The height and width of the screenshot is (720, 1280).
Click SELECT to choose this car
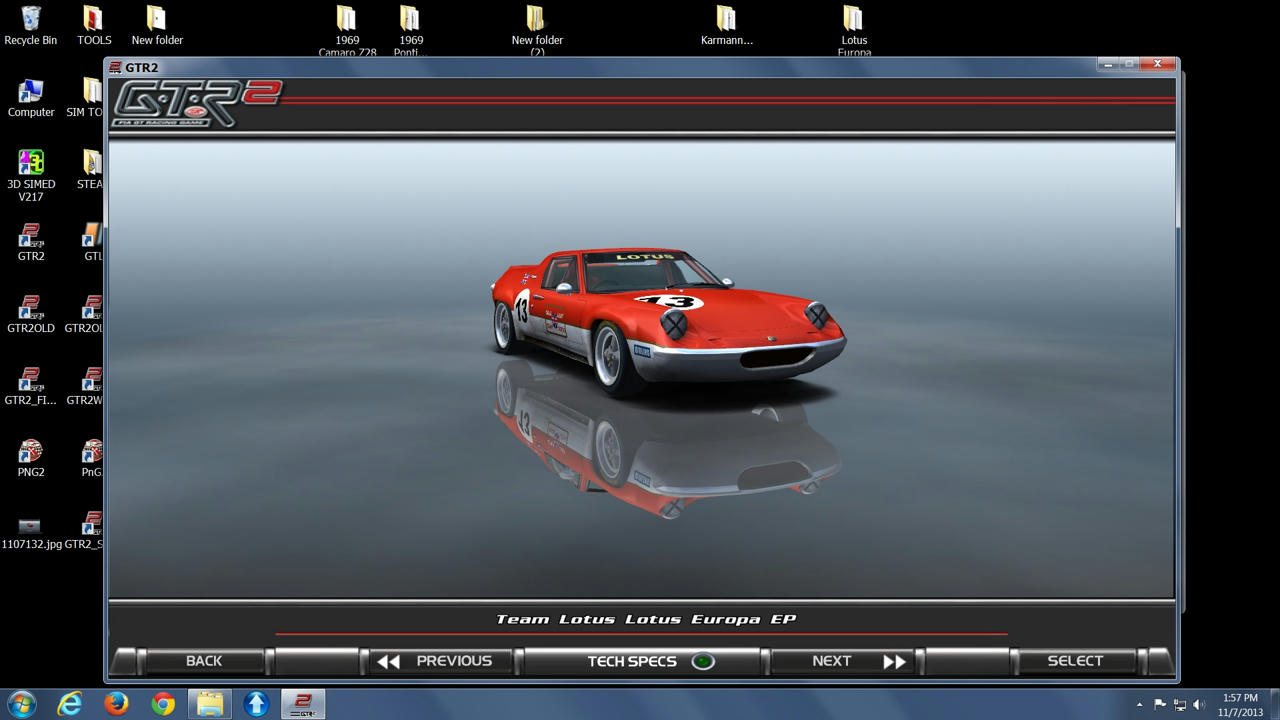[1075, 661]
